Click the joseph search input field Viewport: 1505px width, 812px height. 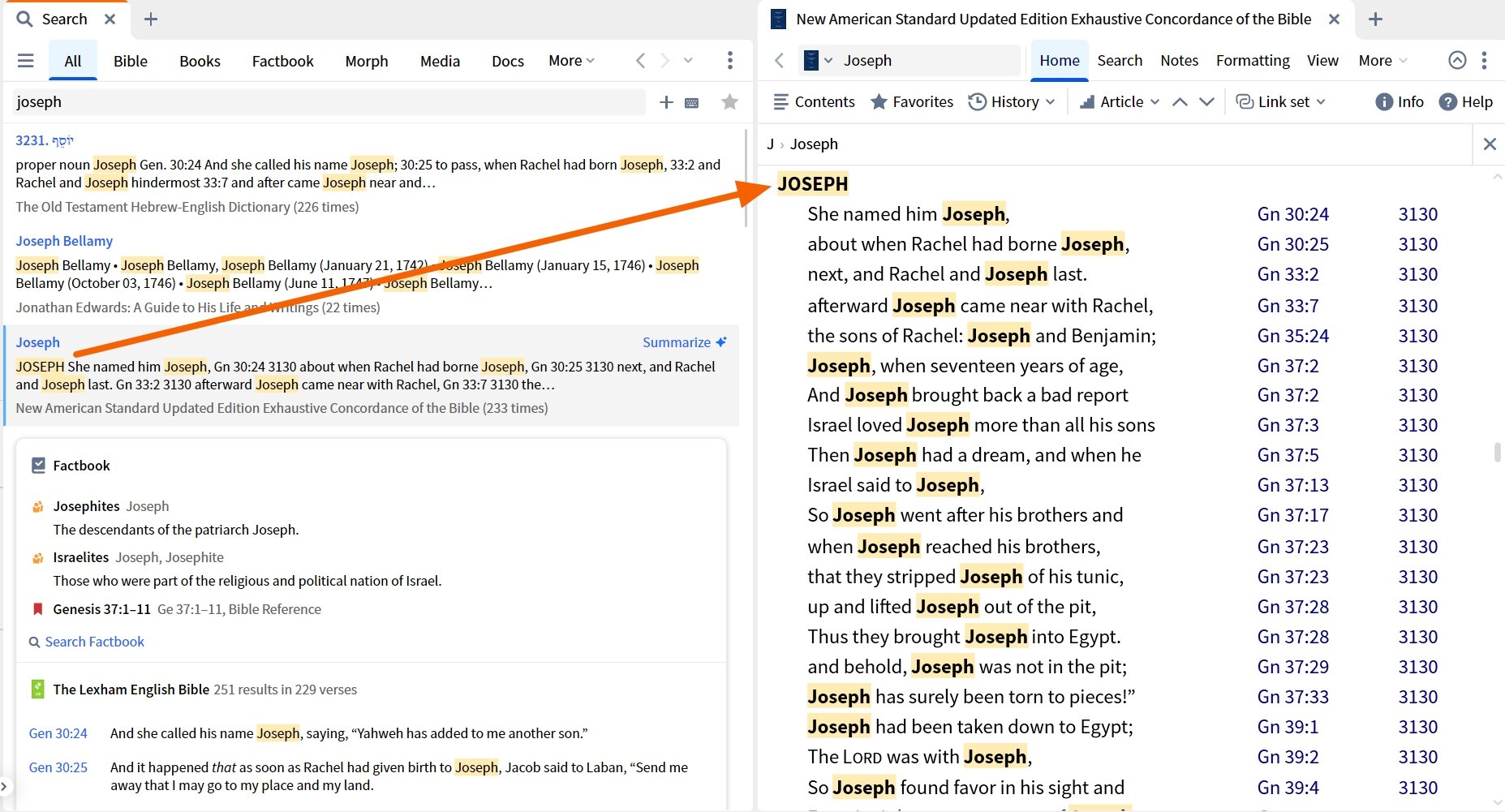(x=329, y=102)
